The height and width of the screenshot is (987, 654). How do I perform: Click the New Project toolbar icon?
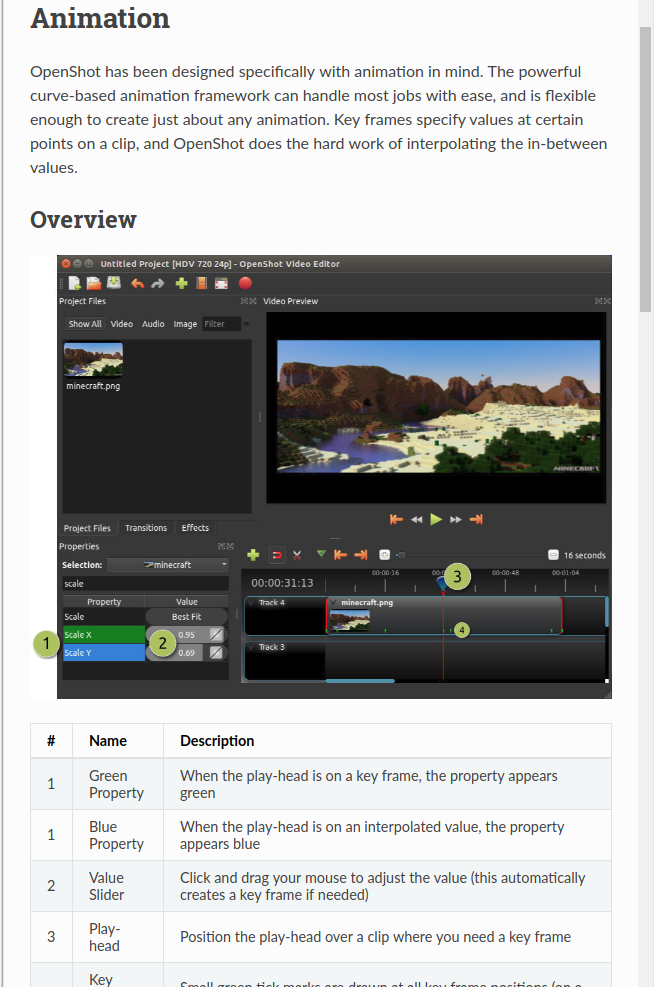click(x=75, y=283)
